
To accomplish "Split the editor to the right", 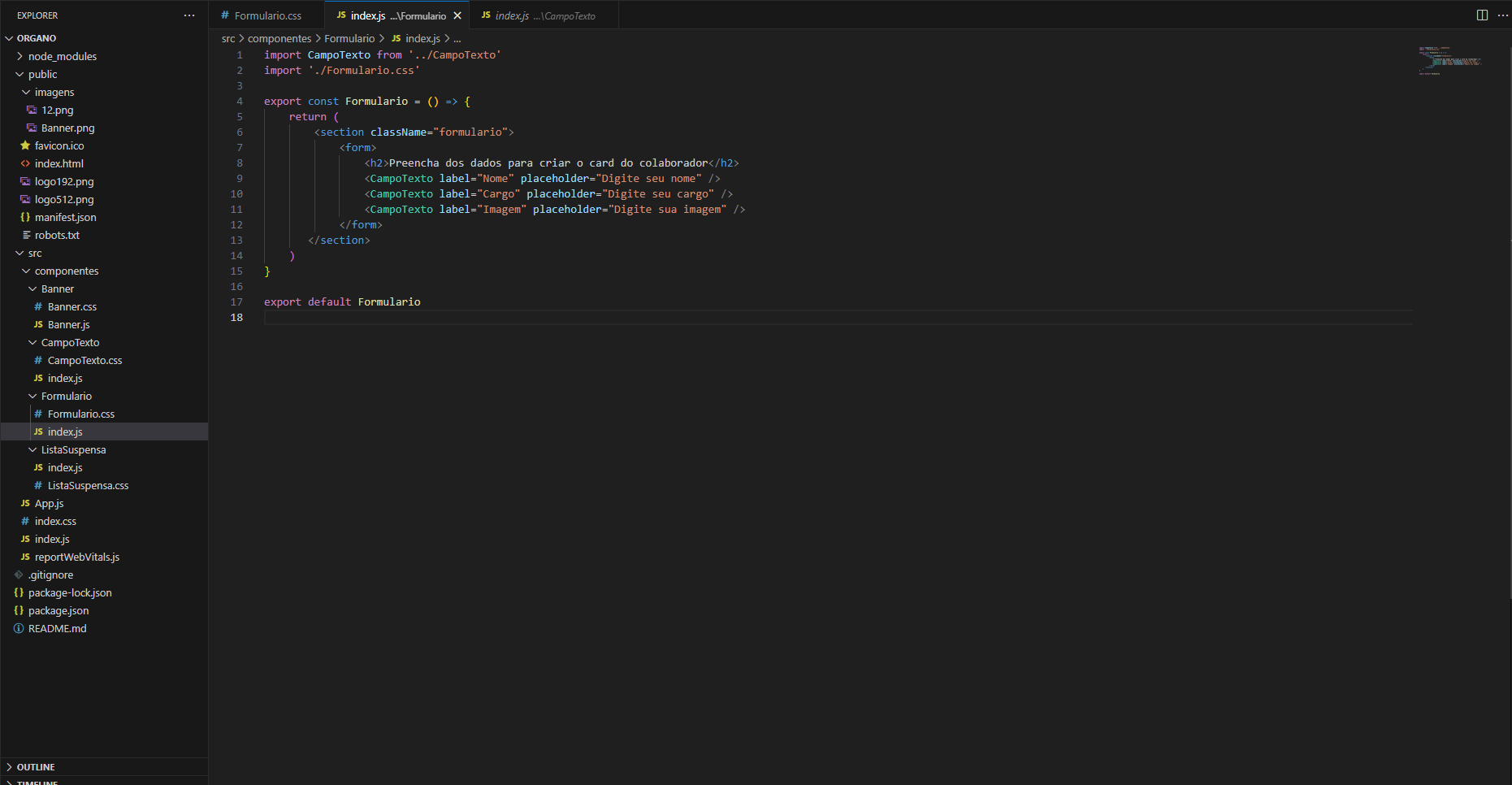I will pyautogui.click(x=1482, y=15).
